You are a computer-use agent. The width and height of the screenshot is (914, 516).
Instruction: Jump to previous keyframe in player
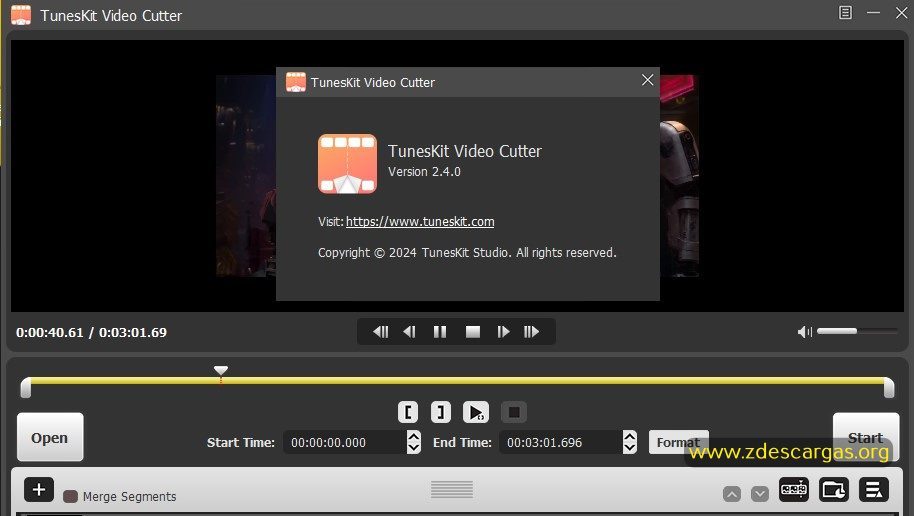380,332
